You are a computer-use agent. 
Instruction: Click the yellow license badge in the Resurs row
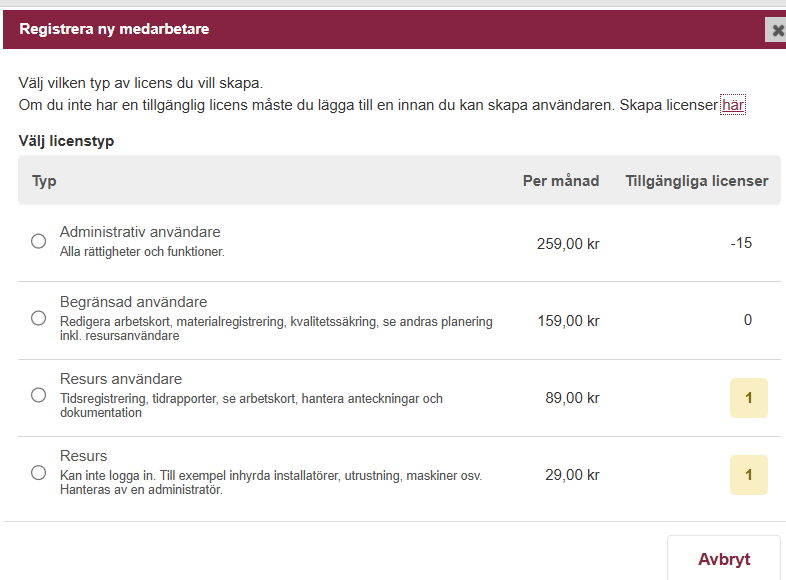749,475
